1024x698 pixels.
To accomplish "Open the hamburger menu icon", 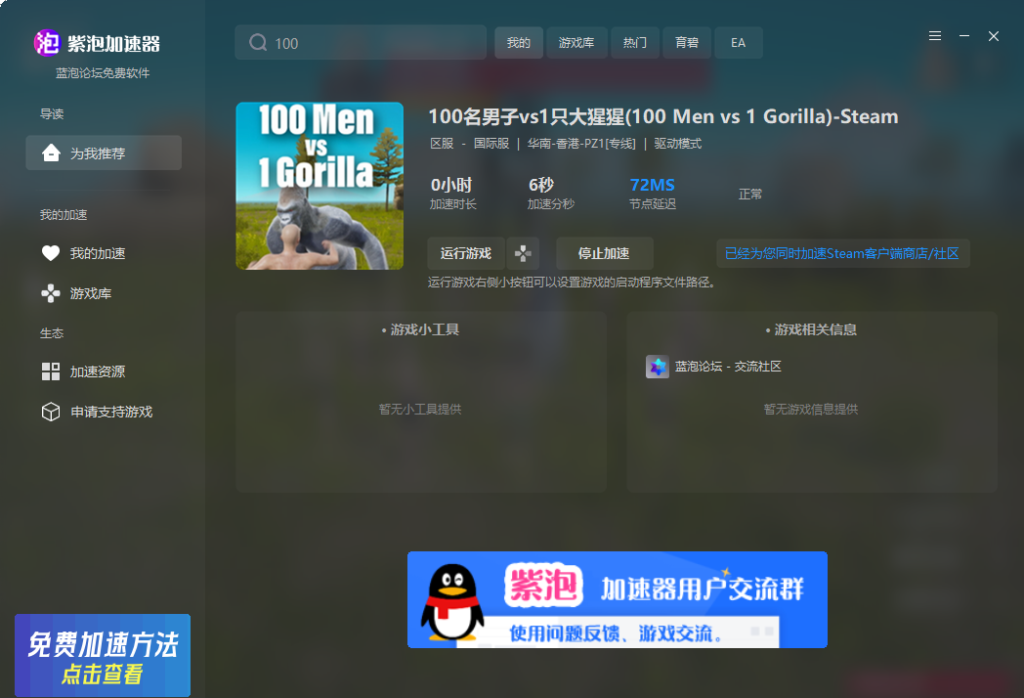I will pyautogui.click(x=935, y=36).
